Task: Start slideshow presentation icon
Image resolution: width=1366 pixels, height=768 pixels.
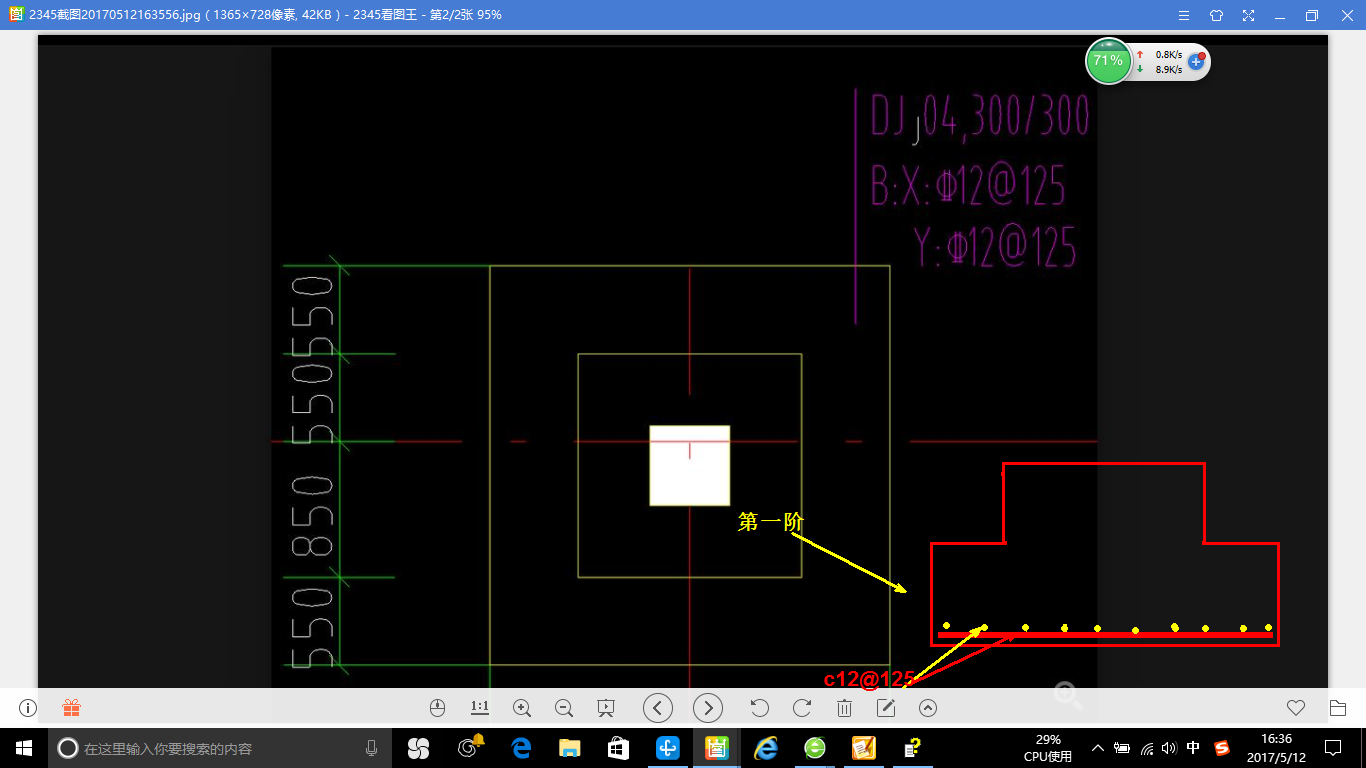Action: (x=605, y=708)
